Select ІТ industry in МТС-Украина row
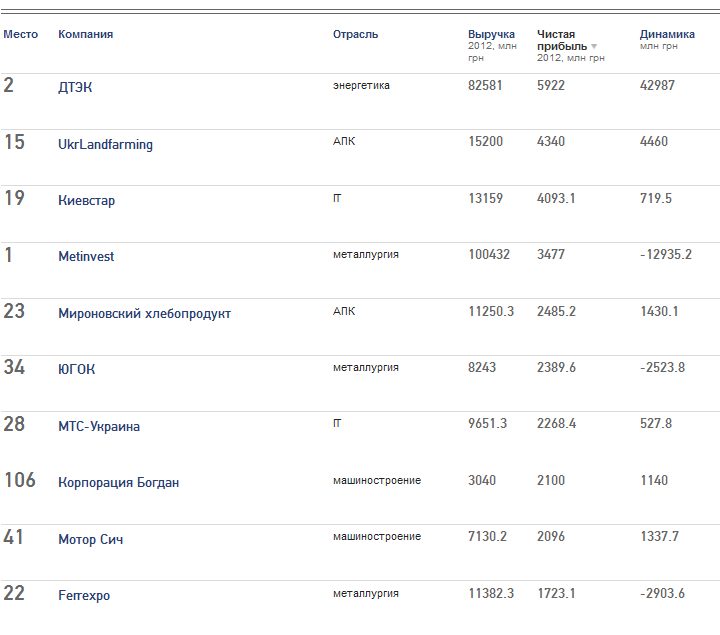The height and width of the screenshot is (635, 720). [x=337, y=423]
